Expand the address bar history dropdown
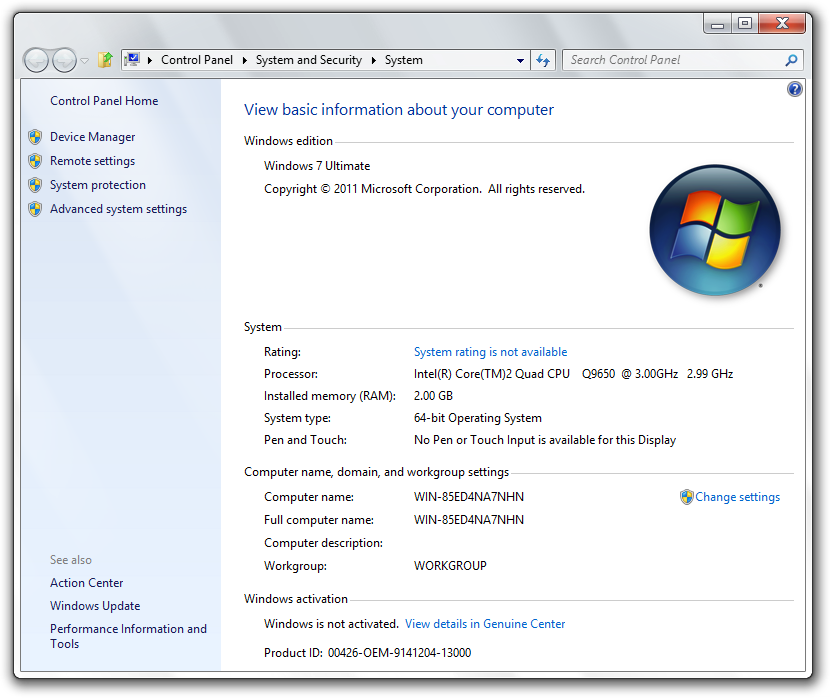The height and width of the screenshot is (698, 832). [x=520, y=60]
